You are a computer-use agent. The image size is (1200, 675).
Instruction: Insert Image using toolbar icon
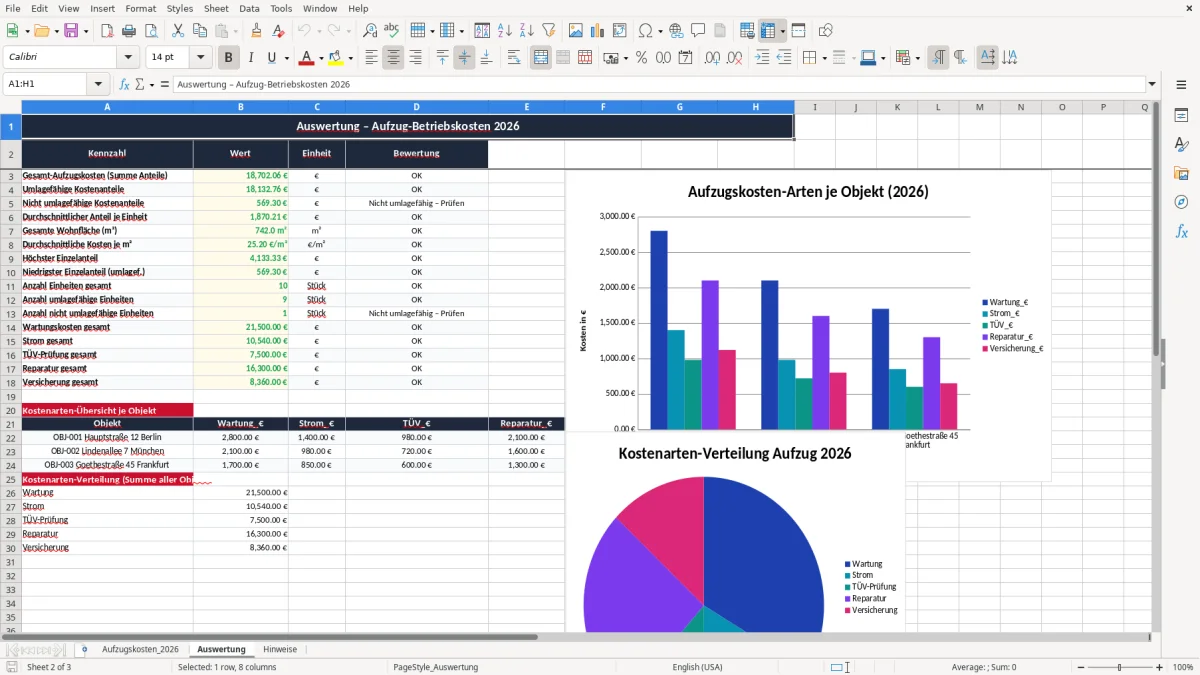click(576, 31)
